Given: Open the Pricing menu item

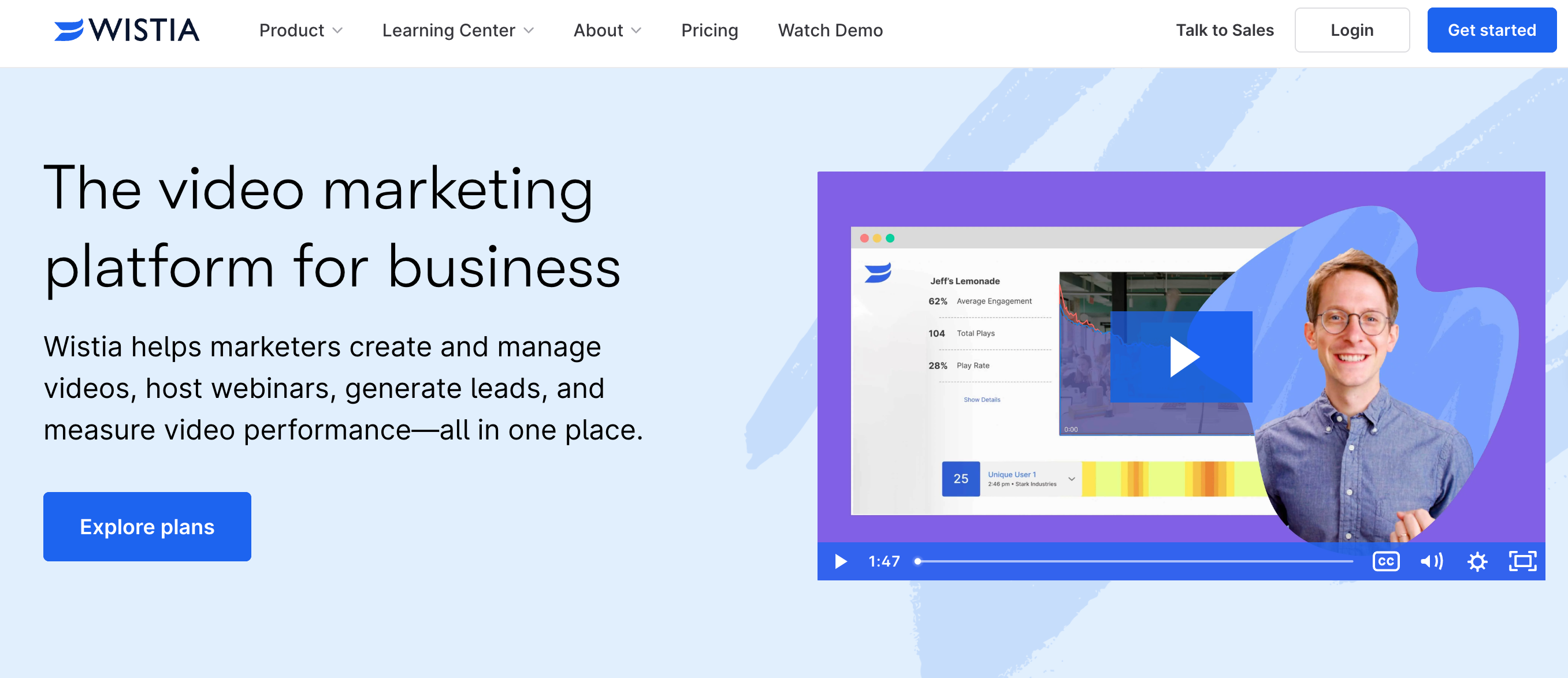Looking at the screenshot, I should [x=710, y=29].
